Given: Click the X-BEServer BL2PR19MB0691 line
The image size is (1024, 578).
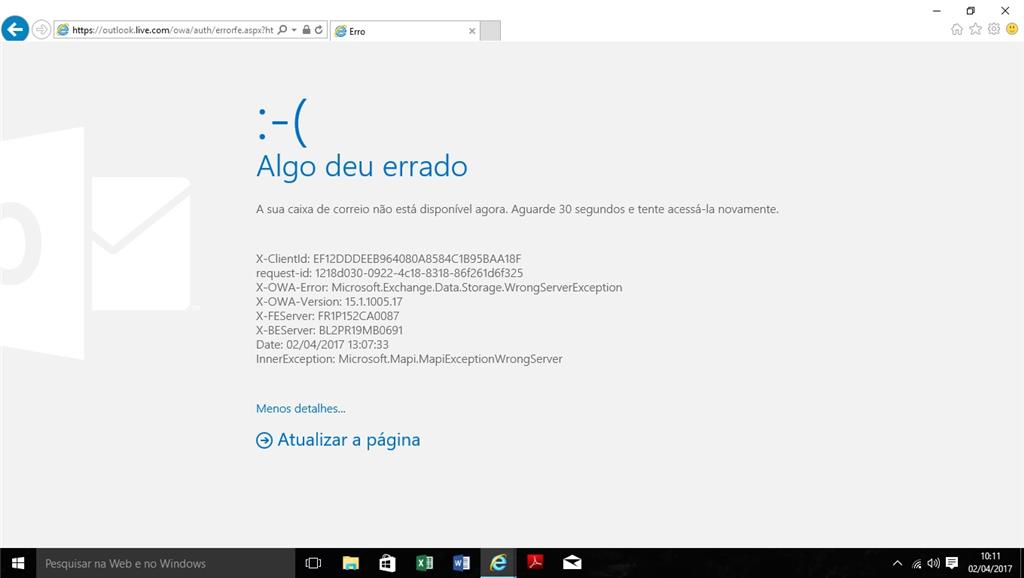Looking at the screenshot, I should [x=329, y=330].
